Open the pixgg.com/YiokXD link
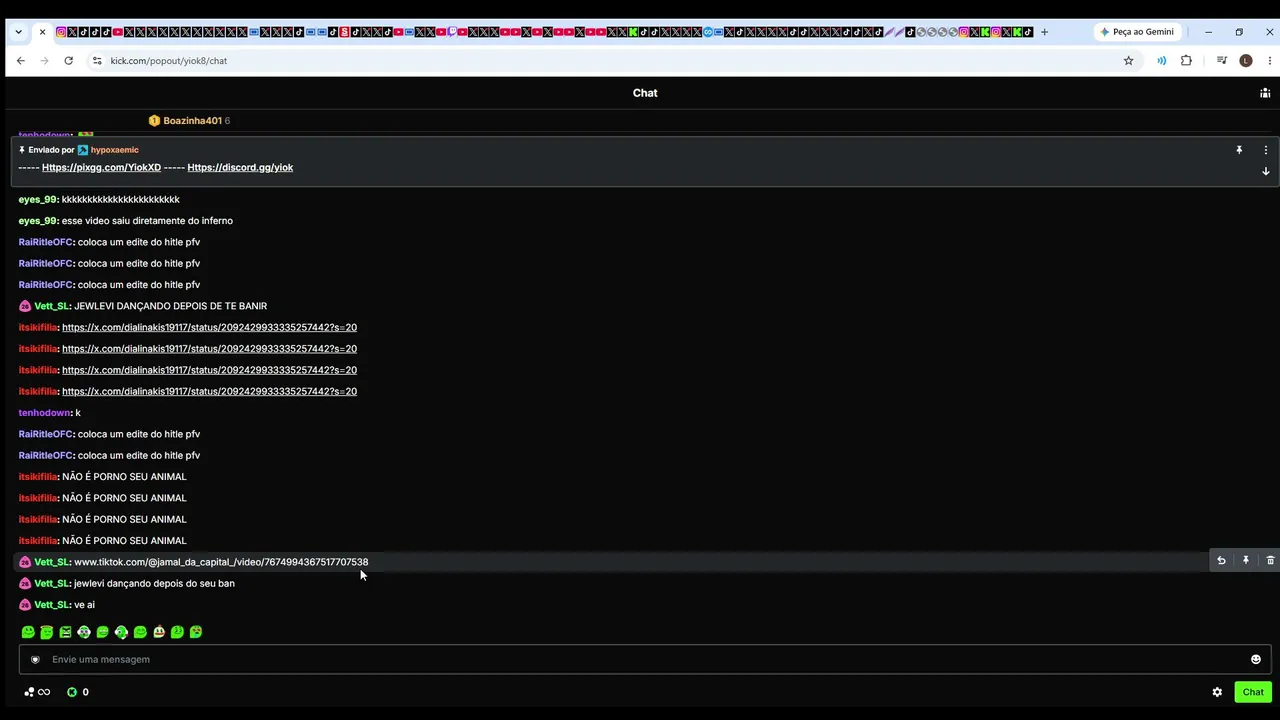 pyautogui.click(x=101, y=167)
